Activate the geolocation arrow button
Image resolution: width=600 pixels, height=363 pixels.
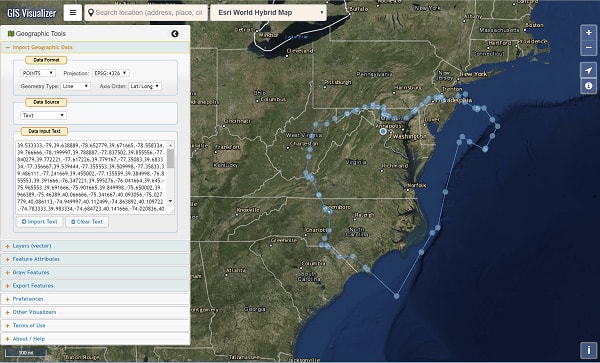[589, 70]
